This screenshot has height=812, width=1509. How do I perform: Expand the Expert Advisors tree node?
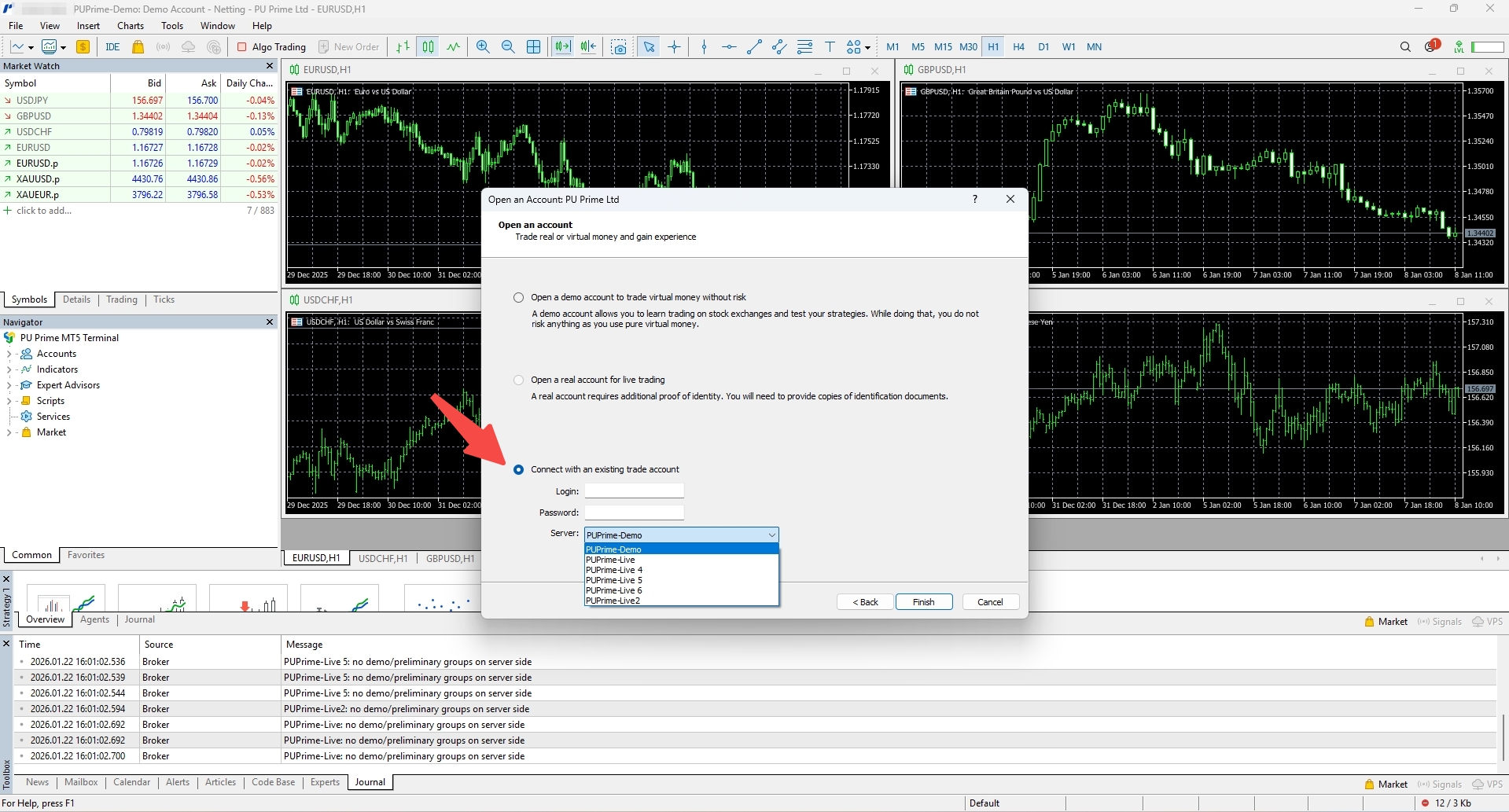[9, 385]
